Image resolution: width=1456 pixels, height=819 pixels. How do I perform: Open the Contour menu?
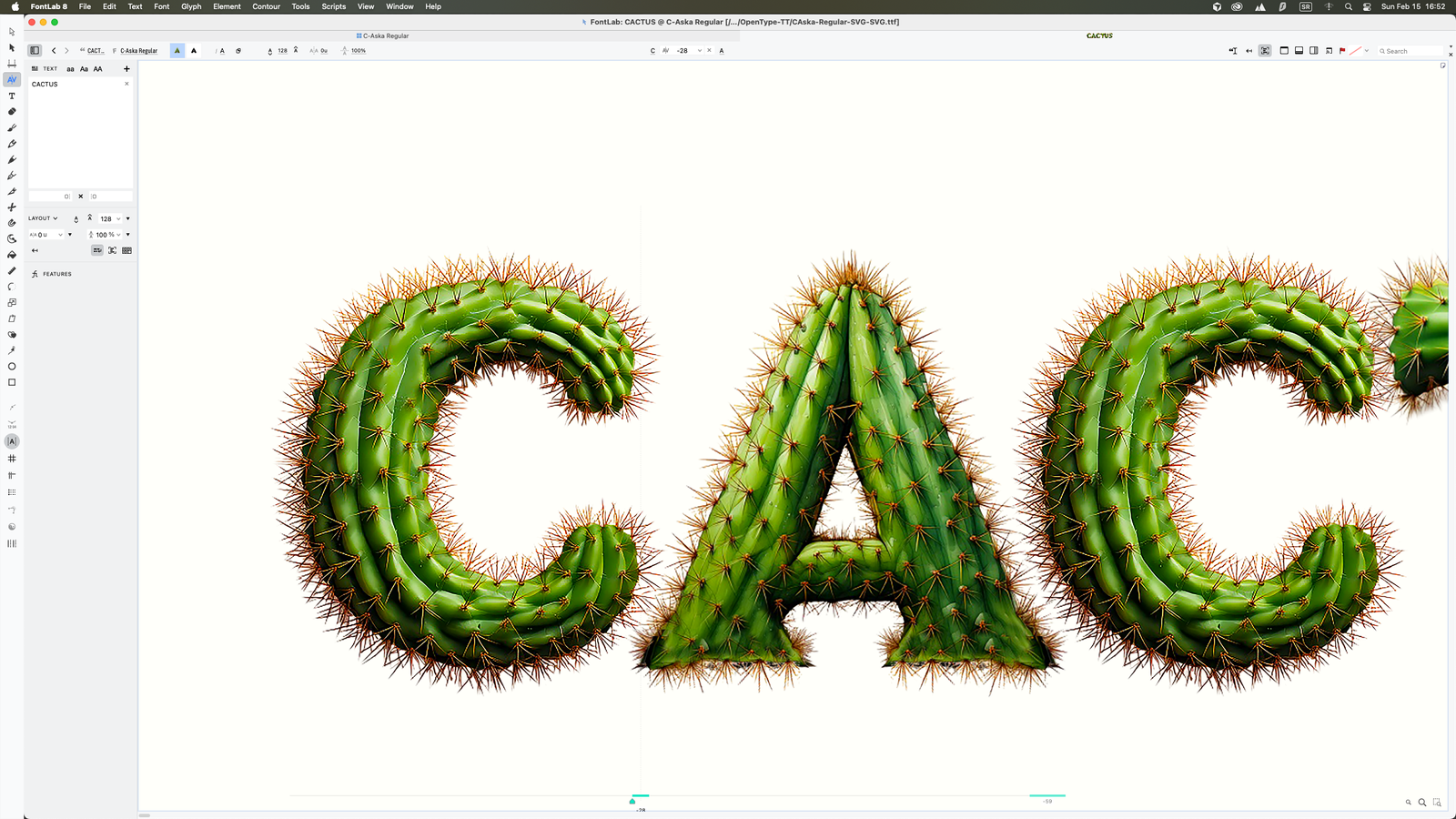(x=266, y=6)
